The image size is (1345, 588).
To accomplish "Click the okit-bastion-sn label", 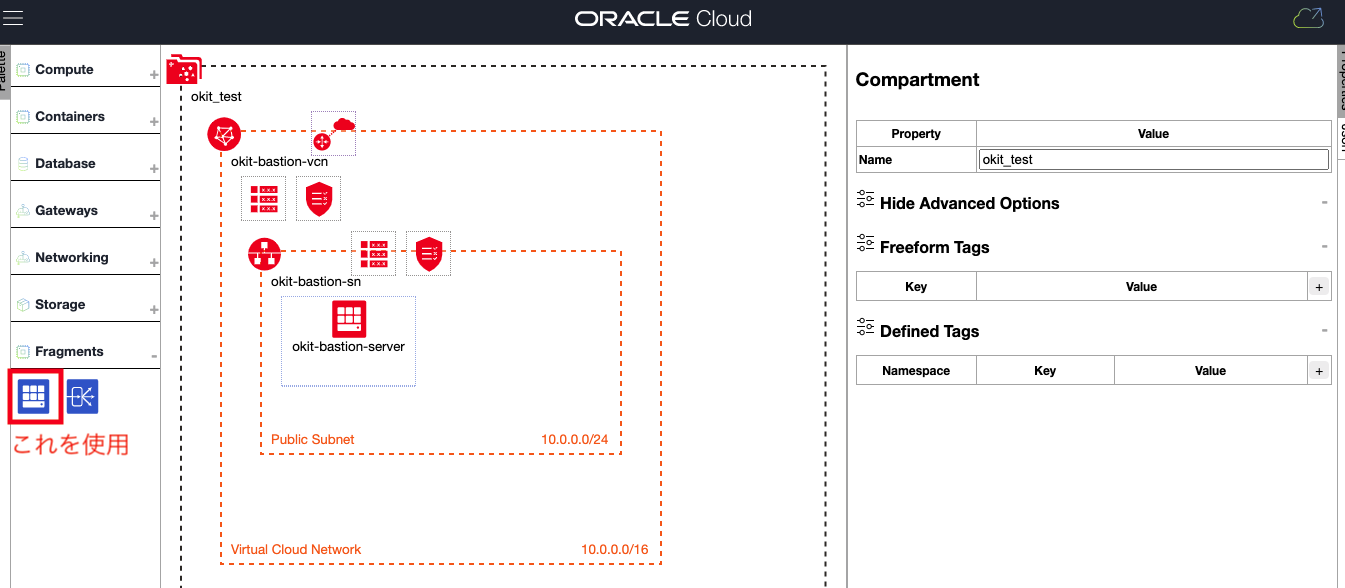I will tap(316, 282).
